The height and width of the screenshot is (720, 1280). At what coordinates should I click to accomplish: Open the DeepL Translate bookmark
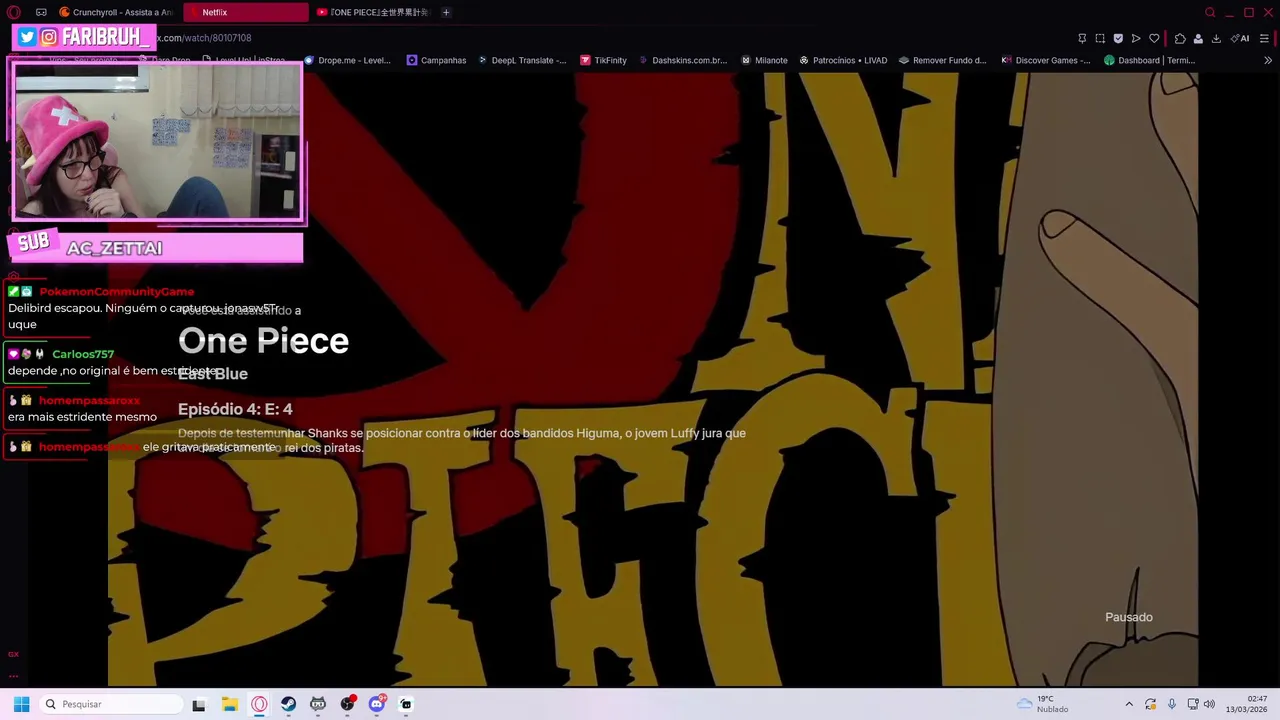pos(522,60)
